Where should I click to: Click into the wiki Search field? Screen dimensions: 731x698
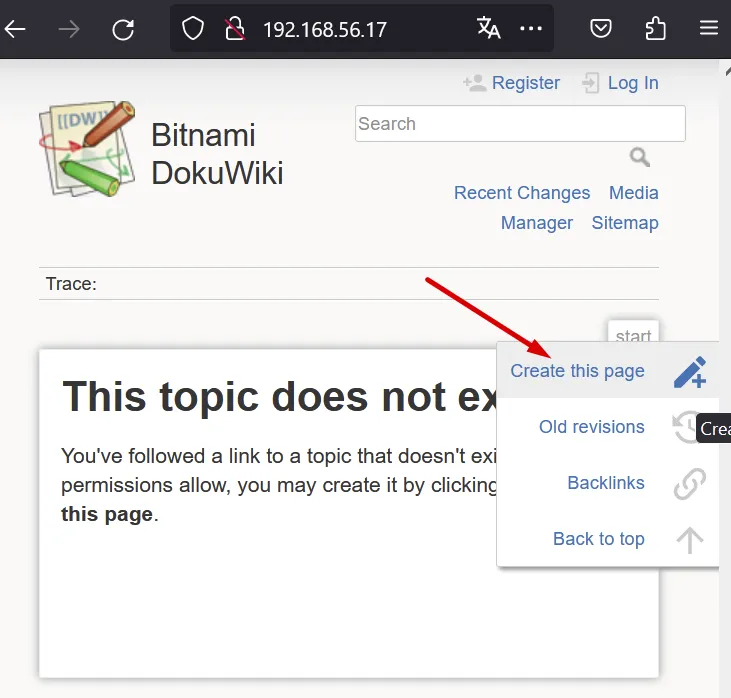(x=519, y=124)
